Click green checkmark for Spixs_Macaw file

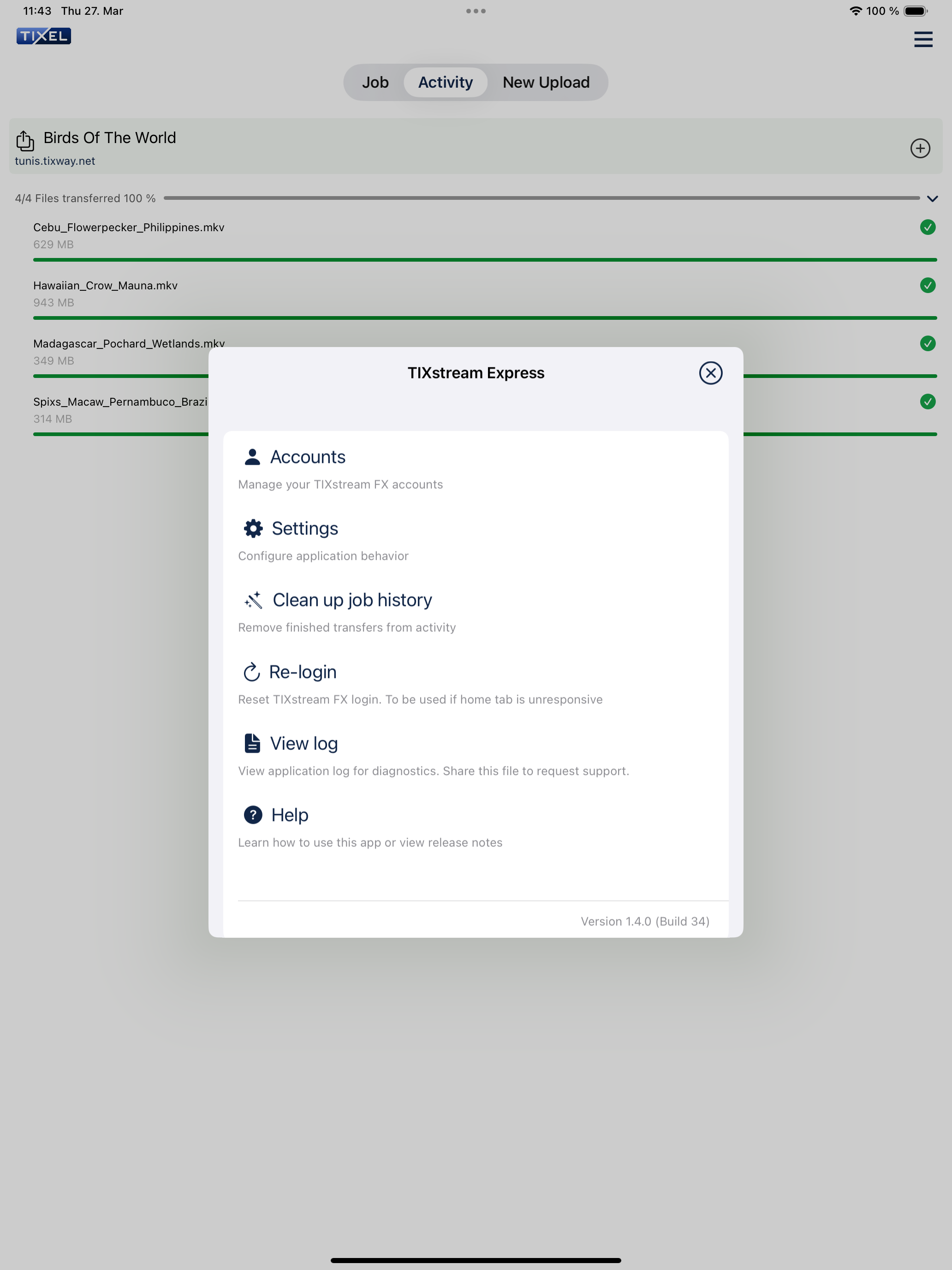tap(928, 401)
